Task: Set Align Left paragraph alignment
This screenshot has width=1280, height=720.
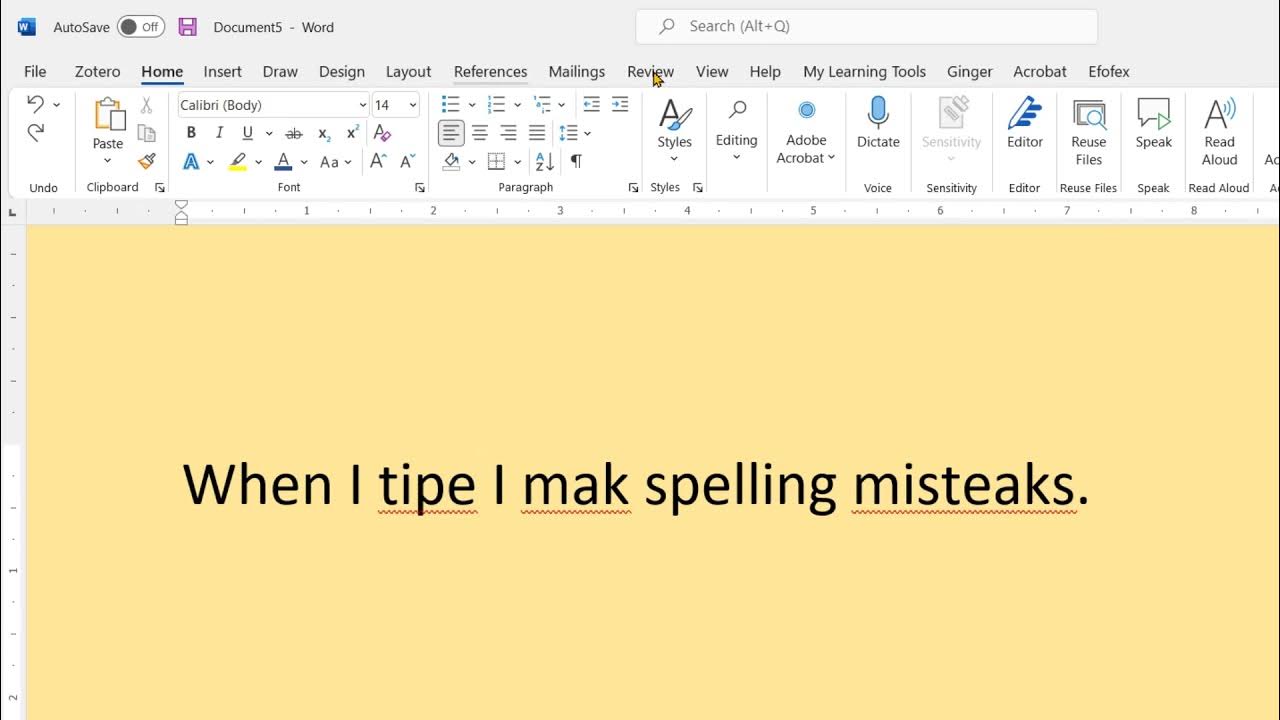Action: (451, 133)
